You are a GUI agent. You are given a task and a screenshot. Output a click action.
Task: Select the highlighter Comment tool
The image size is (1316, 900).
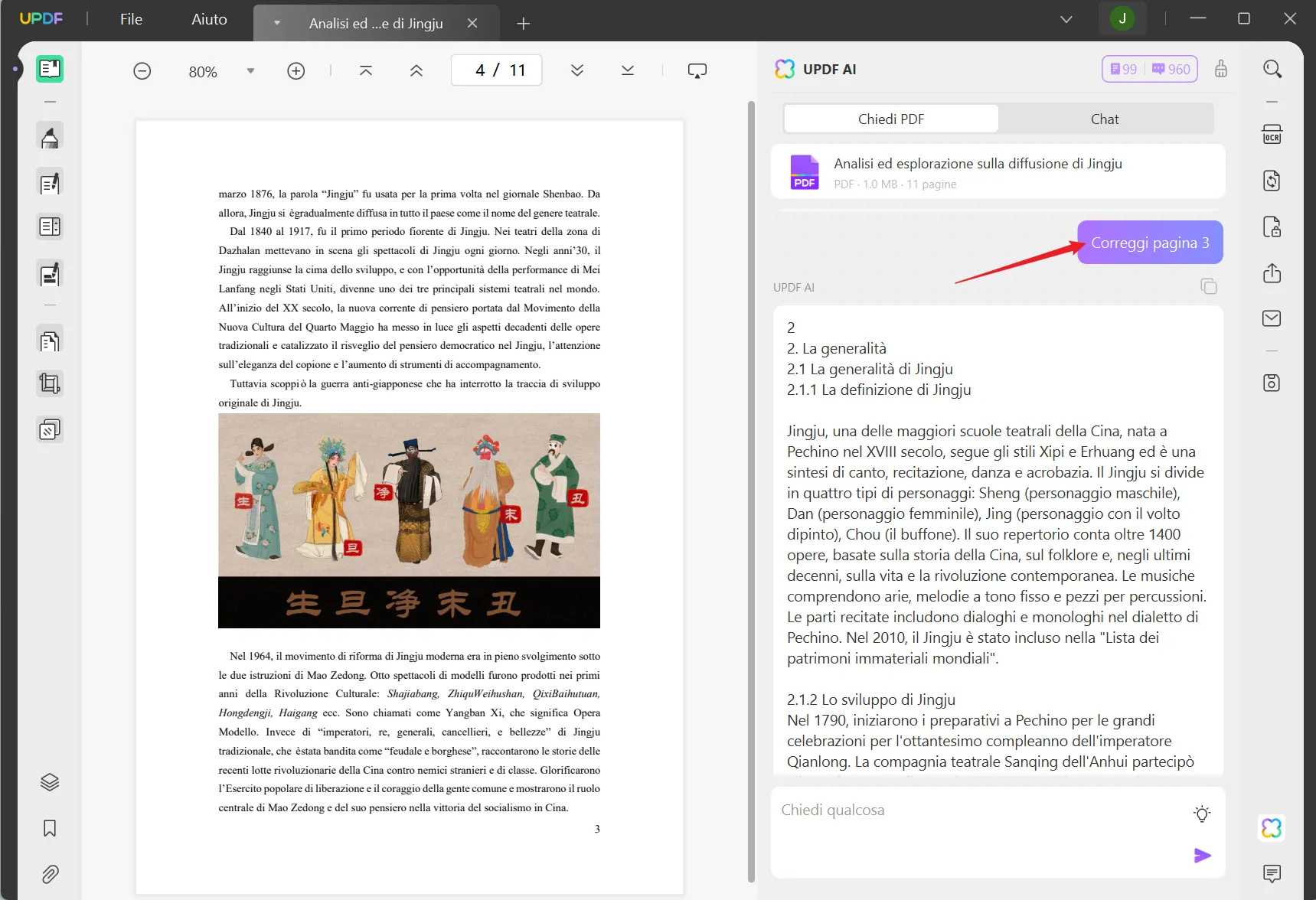point(50,138)
